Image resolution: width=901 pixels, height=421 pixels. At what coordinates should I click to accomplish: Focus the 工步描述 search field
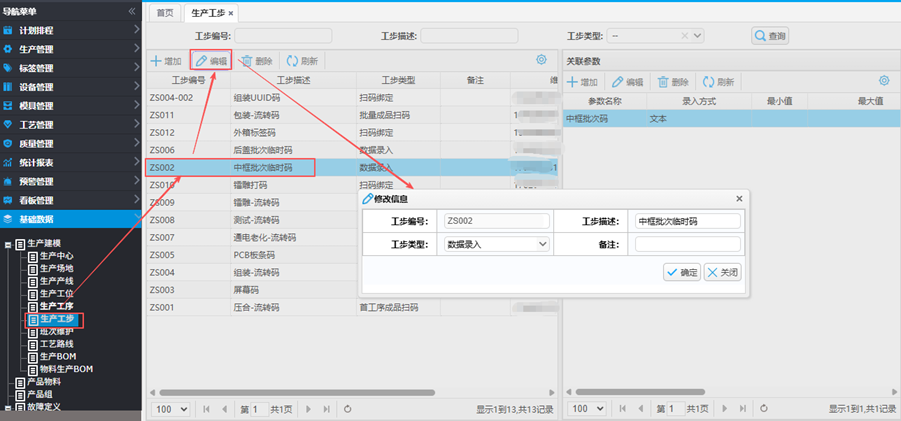click(x=469, y=36)
